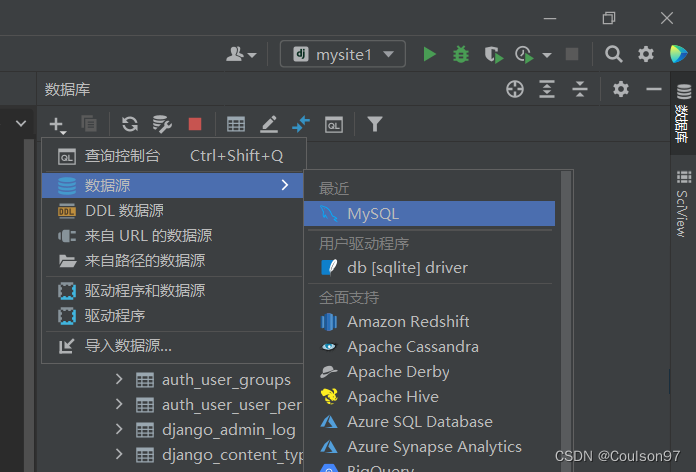Open database panel options gear

coord(621,89)
